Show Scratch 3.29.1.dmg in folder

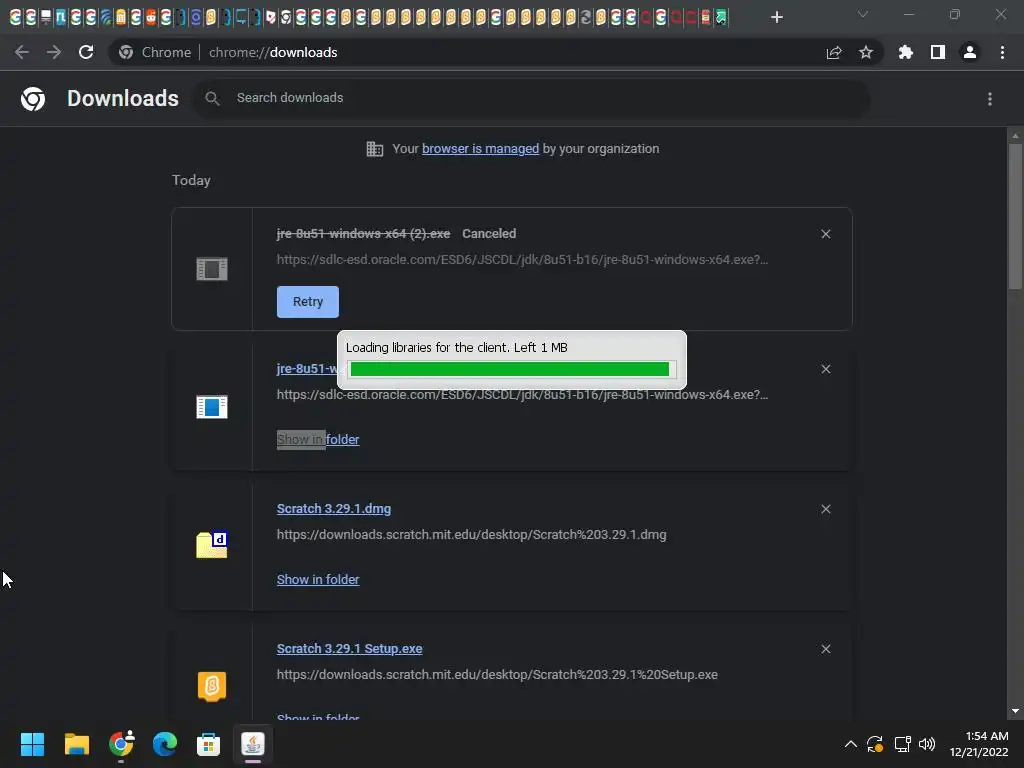318,579
